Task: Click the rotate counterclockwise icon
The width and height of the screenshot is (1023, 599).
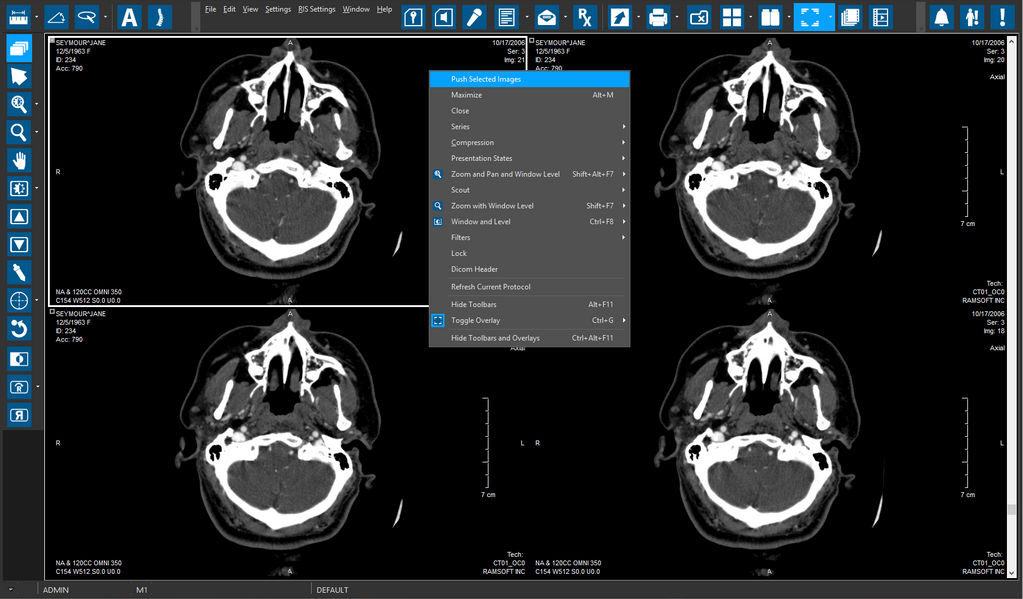Action: click(19, 329)
